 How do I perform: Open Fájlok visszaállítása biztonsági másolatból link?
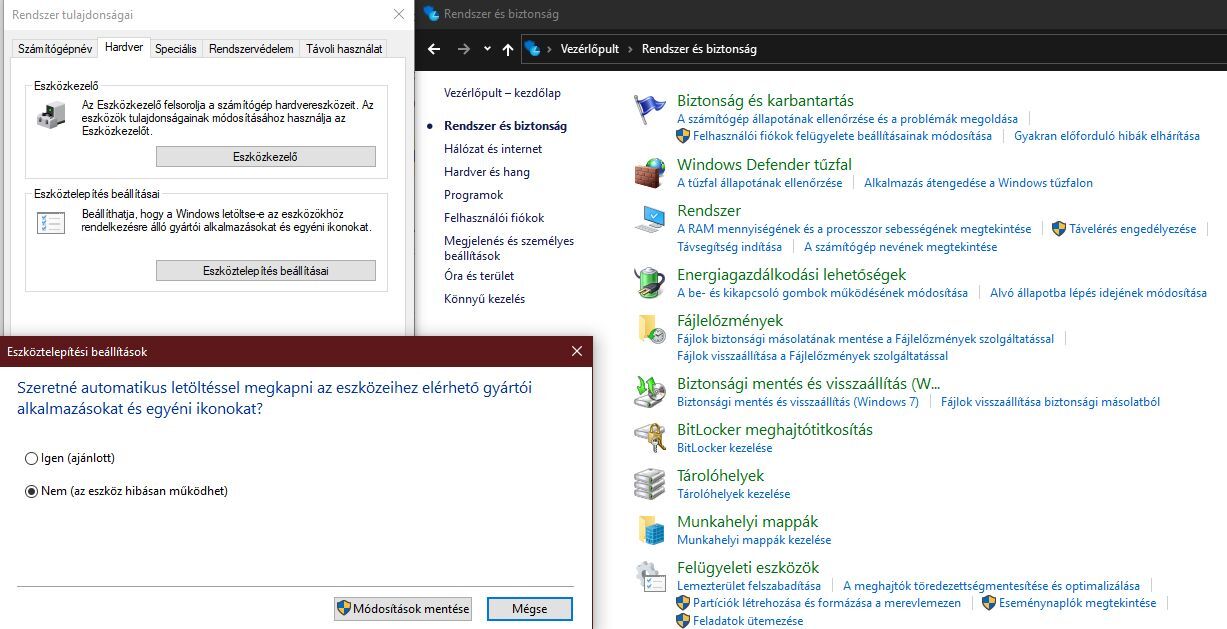pyautogui.click(x=1050, y=402)
